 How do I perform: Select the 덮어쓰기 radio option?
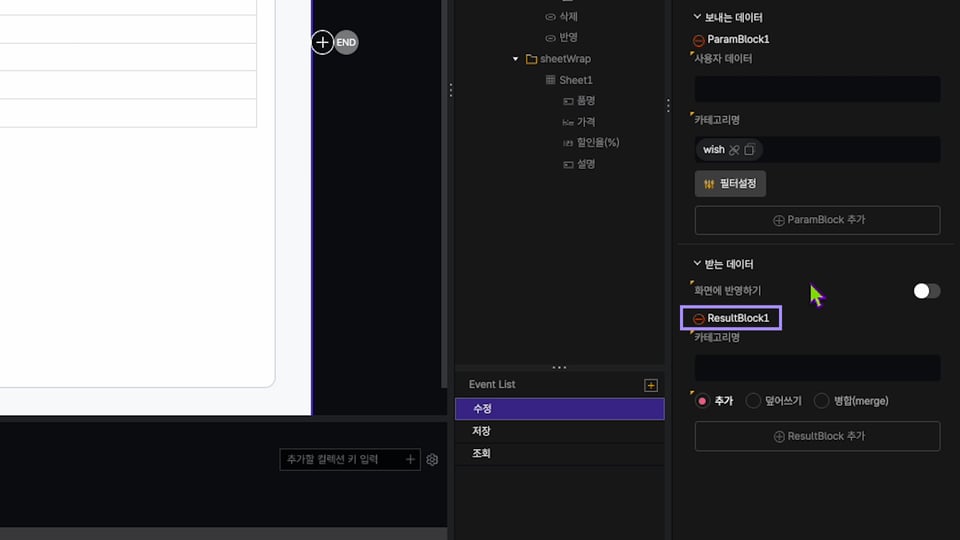click(x=753, y=401)
